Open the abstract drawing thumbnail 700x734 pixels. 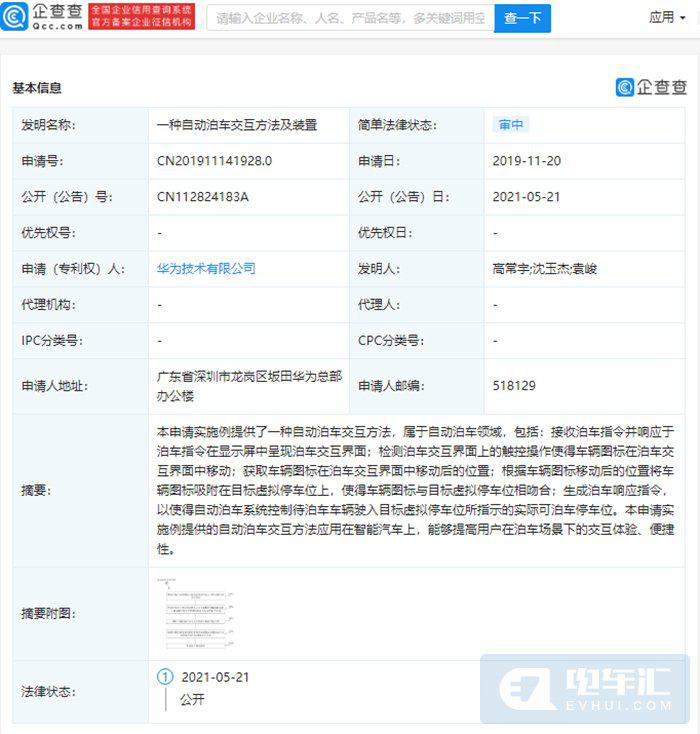pos(195,613)
